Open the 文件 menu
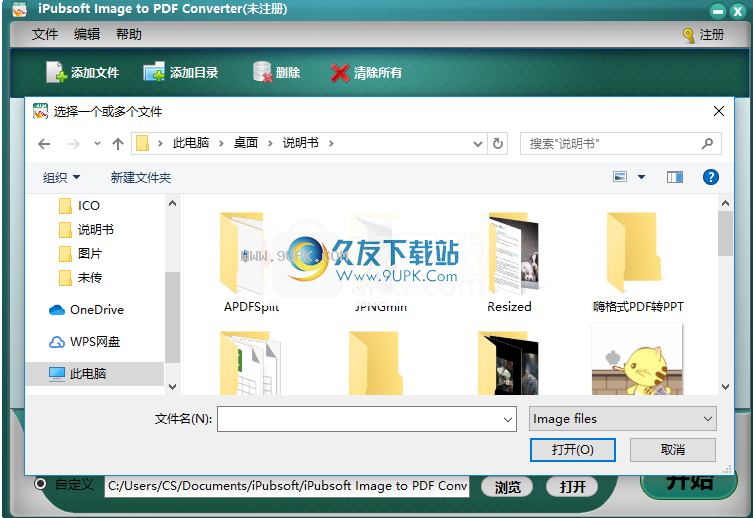 45,34
